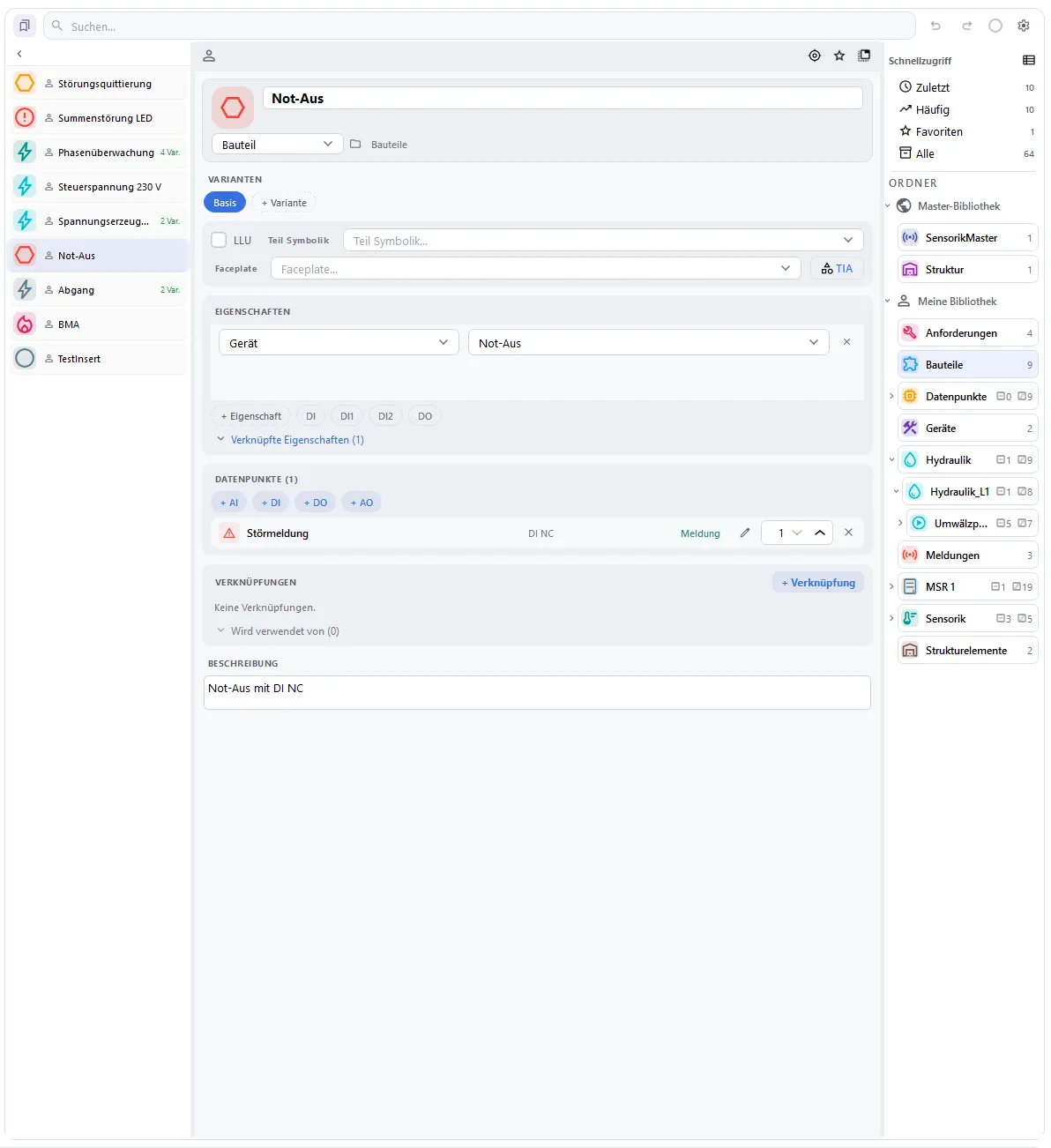This screenshot has height=1148, width=1051.
Task: Remove Störmeldung datapoint with X icon
Action: point(848,533)
